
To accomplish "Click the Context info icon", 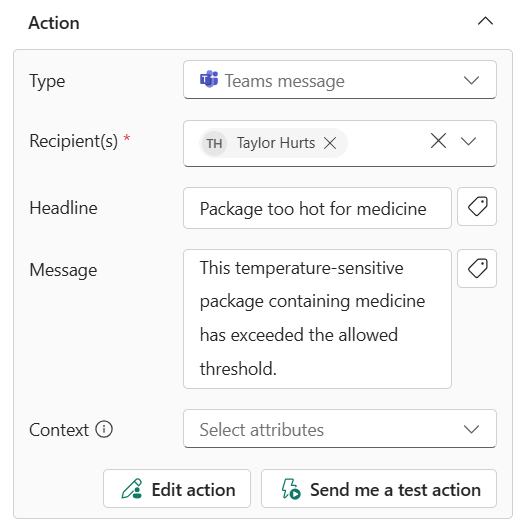I will coord(104,429).
